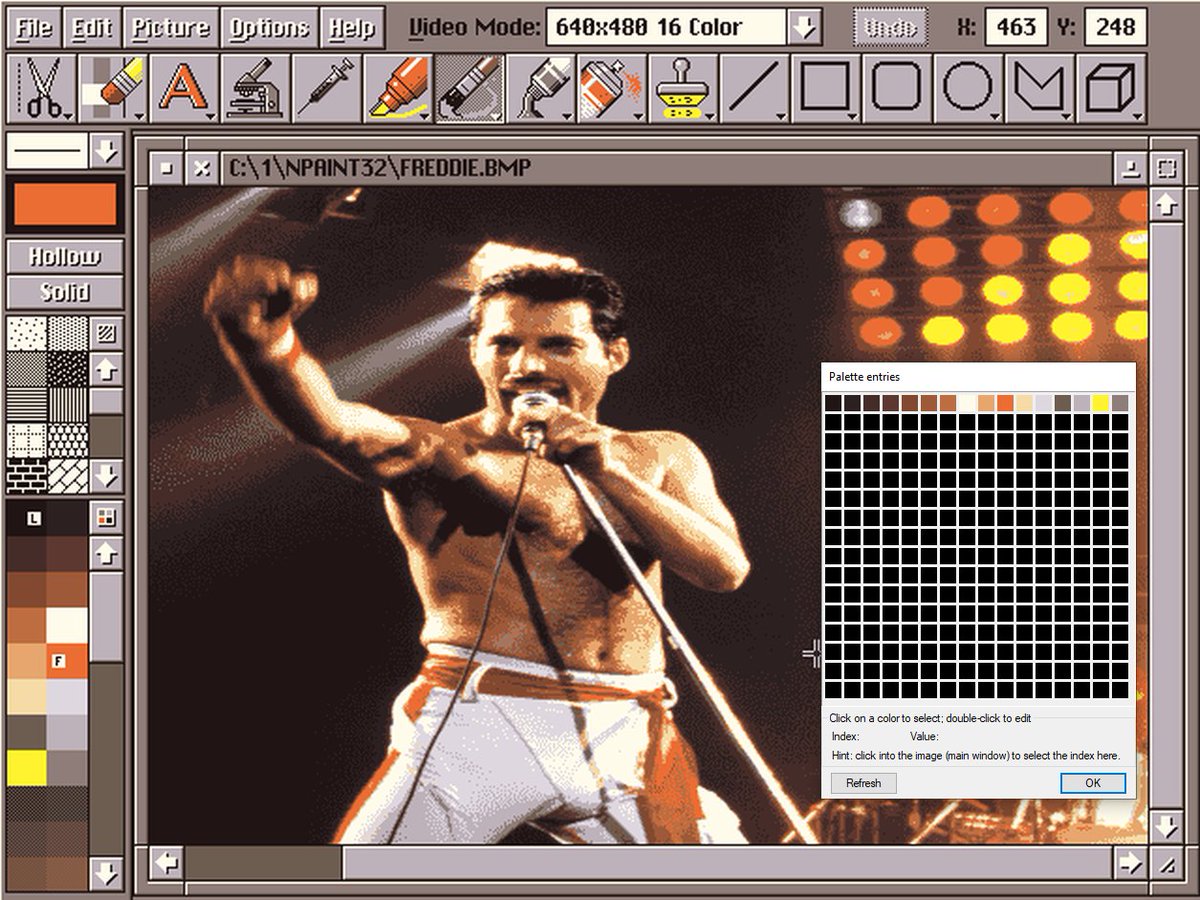Click the image scroll down arrow
Screen dimensions: 1200x900
(1165, 827)
